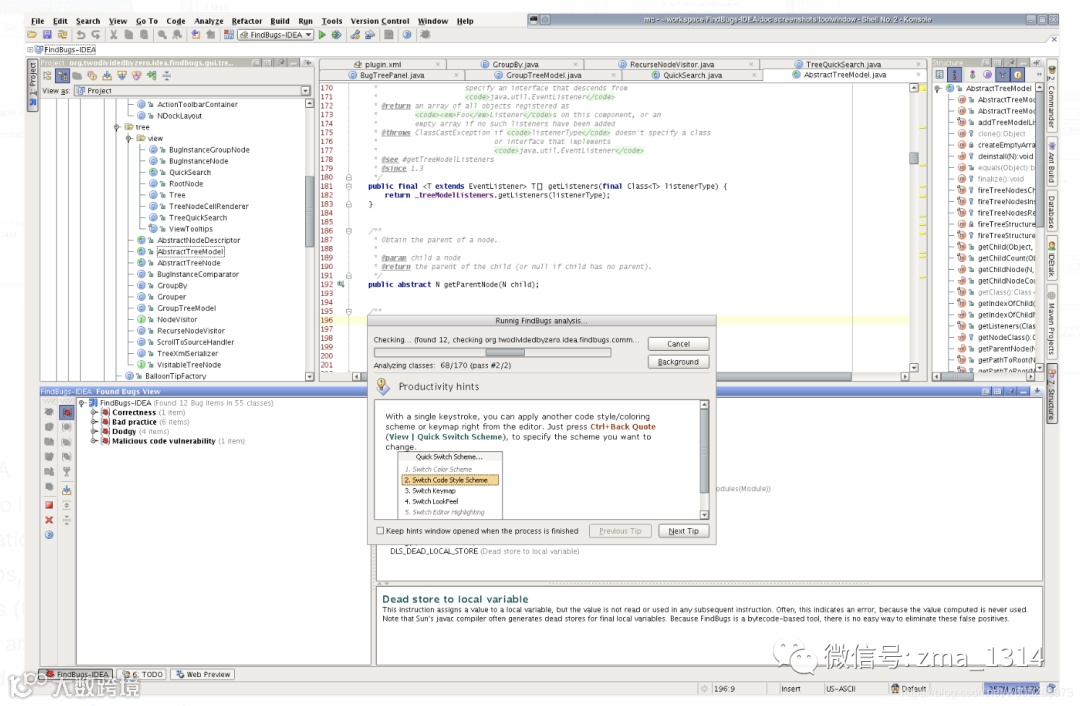
Task: Toggle Group by bug category button
Action: pos(66,412)
